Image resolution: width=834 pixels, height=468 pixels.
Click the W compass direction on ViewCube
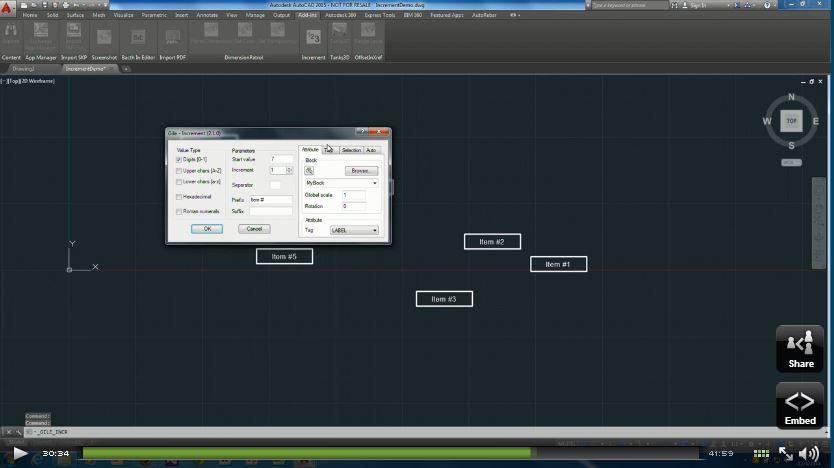coord(767,121)
